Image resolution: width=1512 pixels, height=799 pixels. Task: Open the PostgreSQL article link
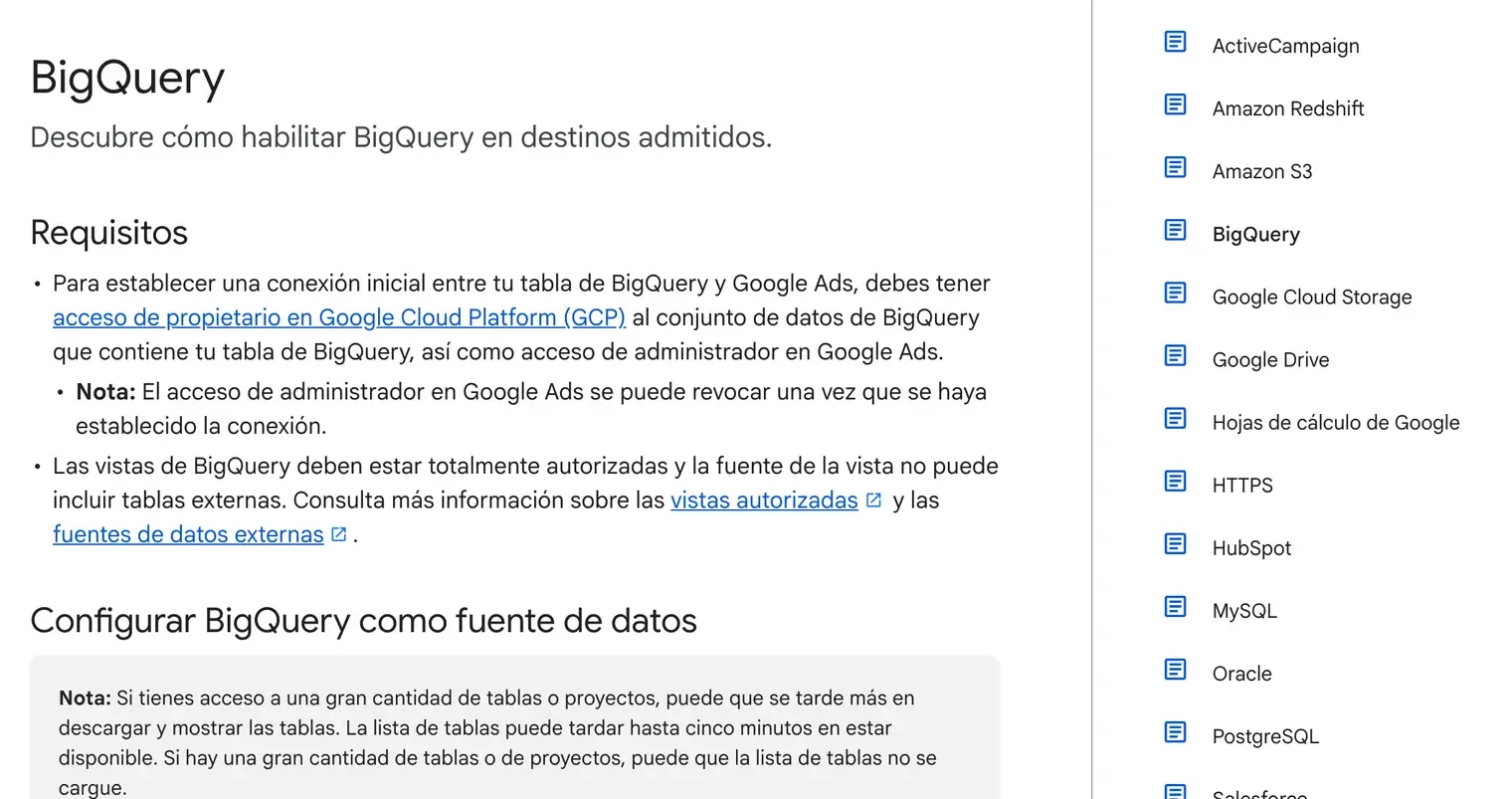click(1265, 736)
